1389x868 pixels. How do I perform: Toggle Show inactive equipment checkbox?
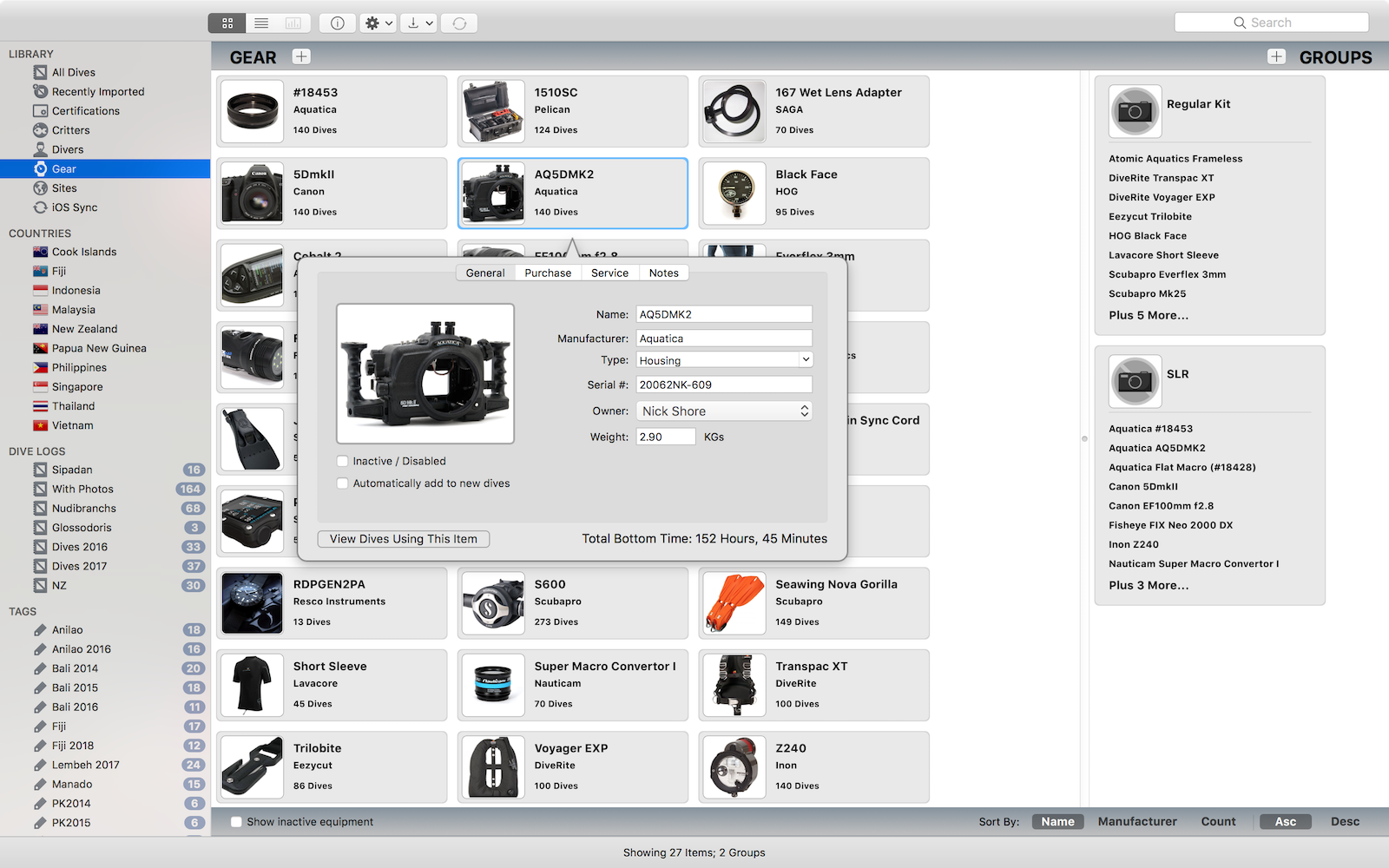(x=236, y=822)
